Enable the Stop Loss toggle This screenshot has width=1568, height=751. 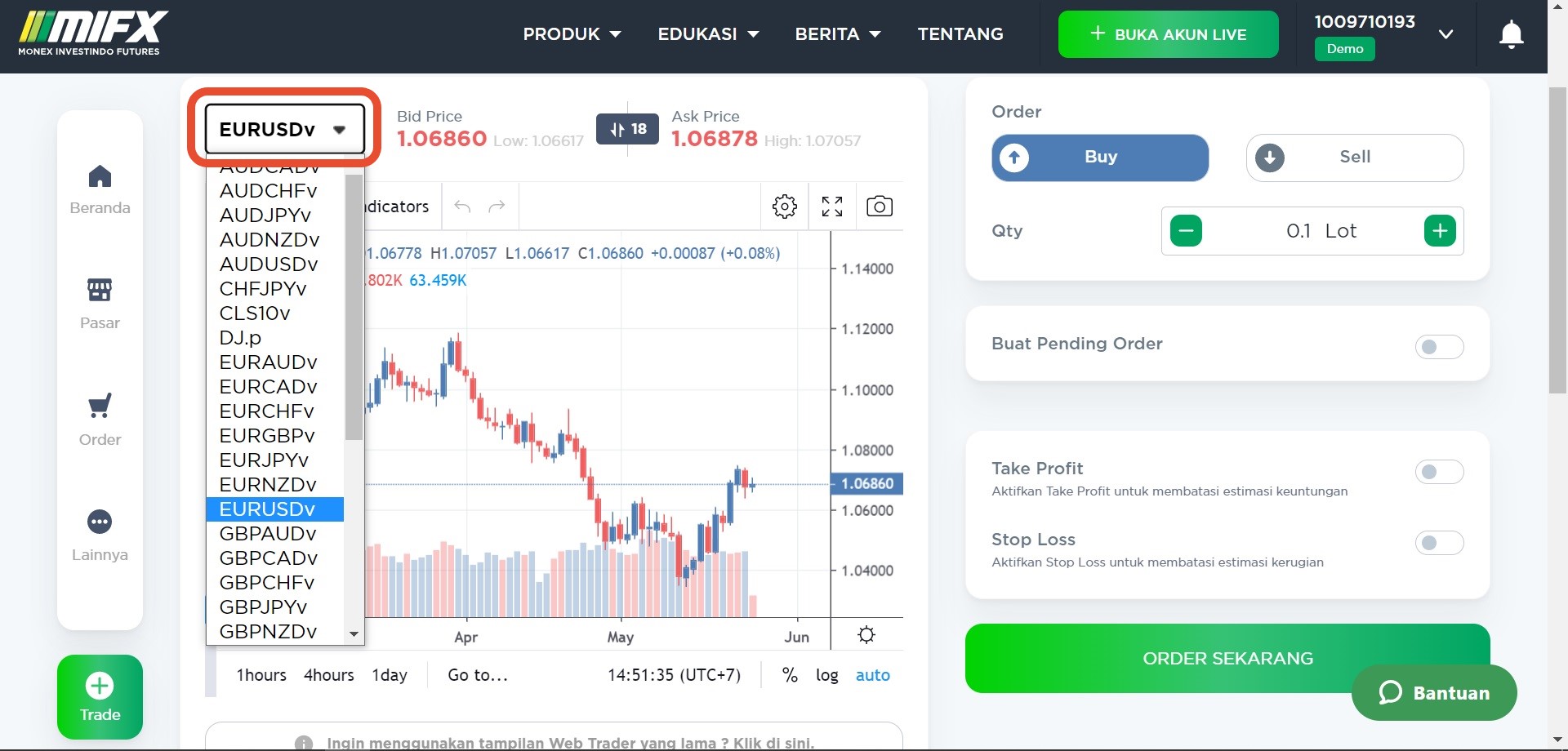[1438, 543]
